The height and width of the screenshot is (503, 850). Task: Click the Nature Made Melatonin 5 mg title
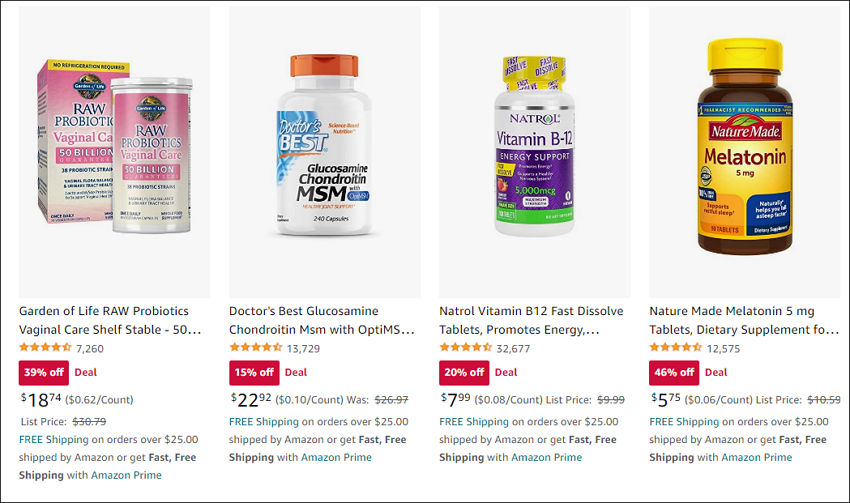[x=744, y=320]
